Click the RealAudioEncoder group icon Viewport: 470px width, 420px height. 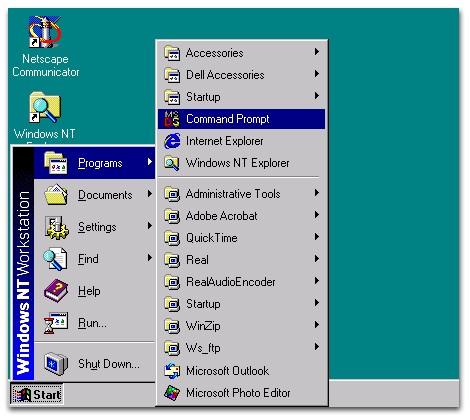tap(172, 282)
